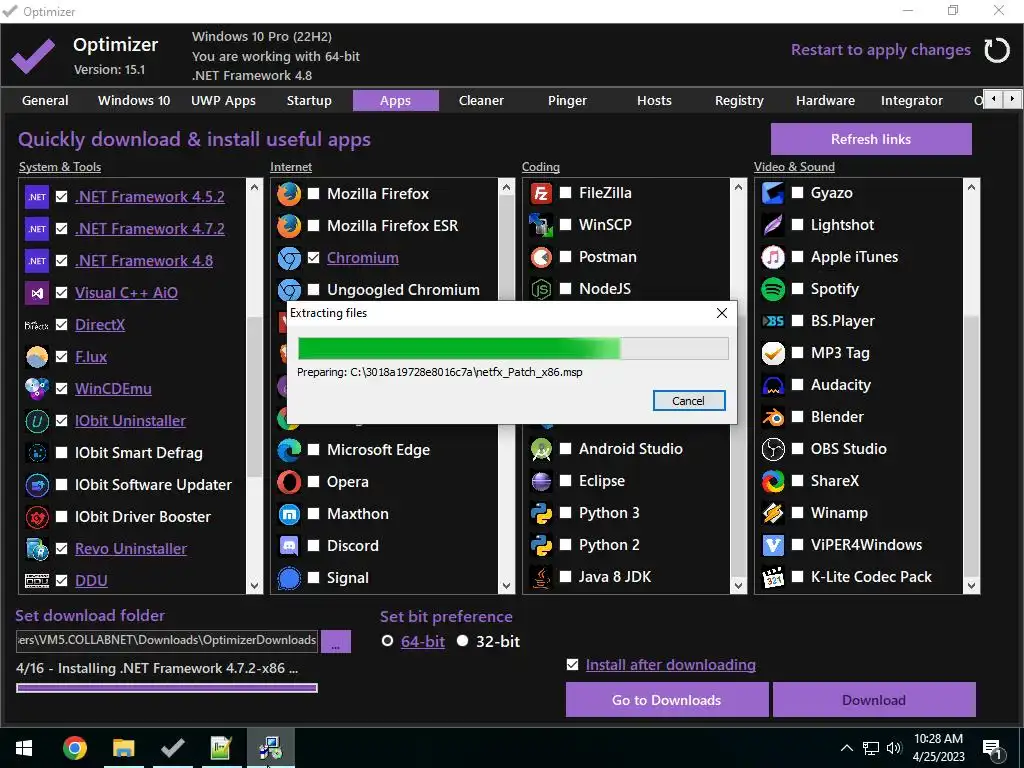
Task: Click the Opera icon
Action: (289, 481)
